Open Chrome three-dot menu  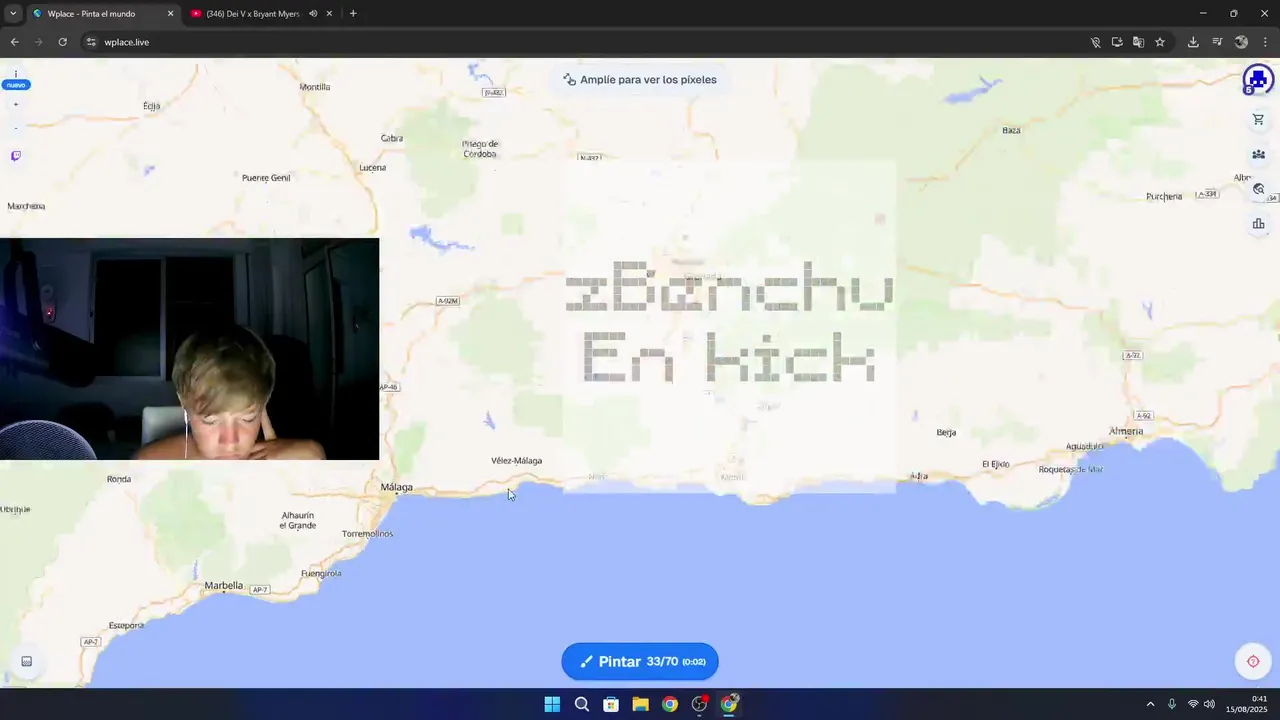[1265, 42]
